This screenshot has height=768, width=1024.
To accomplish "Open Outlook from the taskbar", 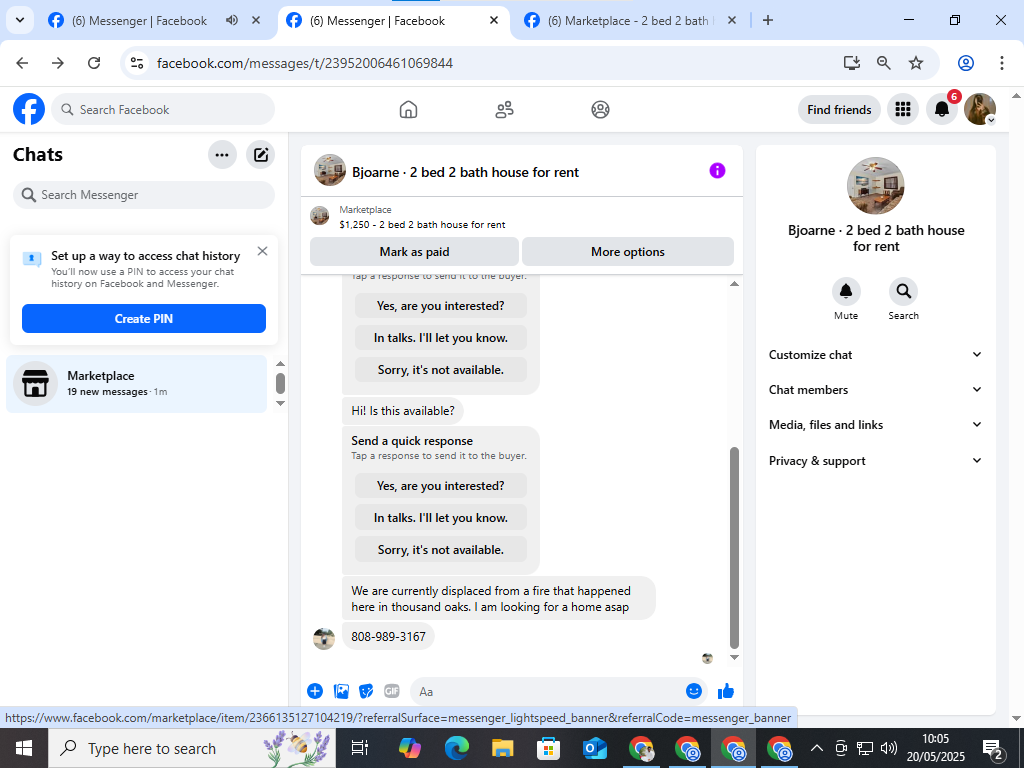I will click(595, 748).
